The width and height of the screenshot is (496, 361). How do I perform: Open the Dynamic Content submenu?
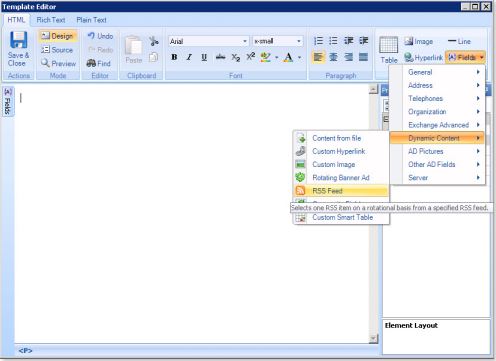click(437, 138)
